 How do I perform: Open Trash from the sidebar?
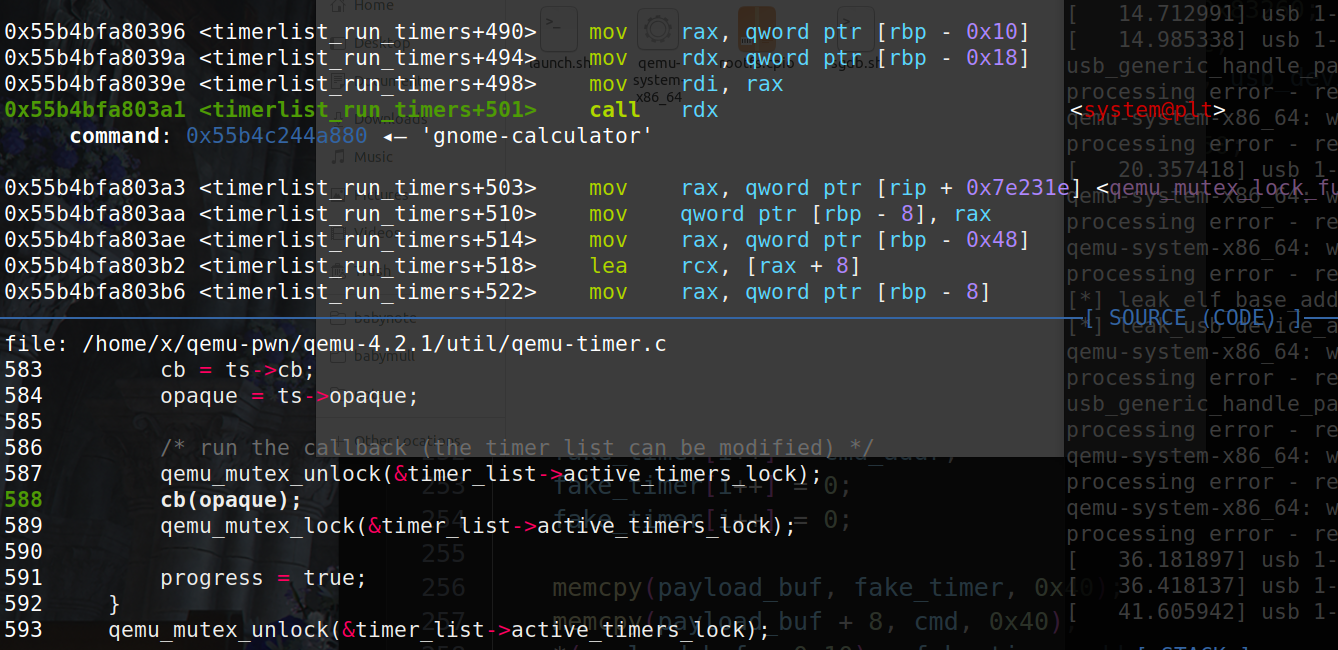point(372,270)
